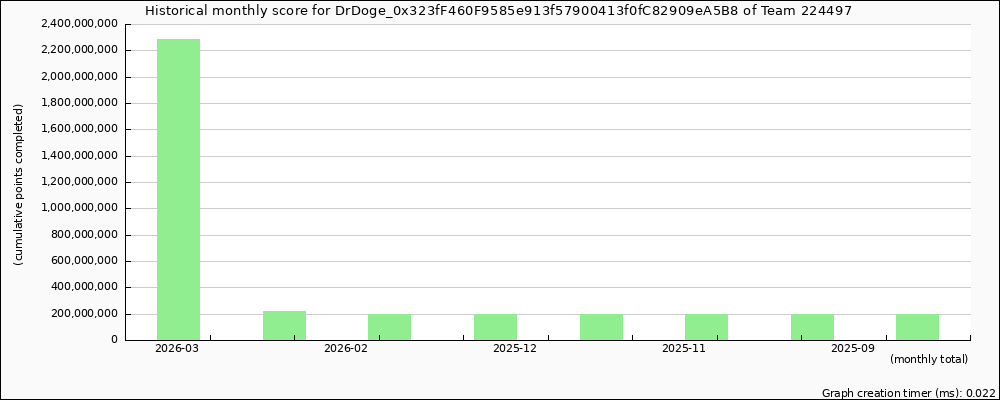Select the 2025-09 x-axis label

pyautogui.click(x=853, y=349)
